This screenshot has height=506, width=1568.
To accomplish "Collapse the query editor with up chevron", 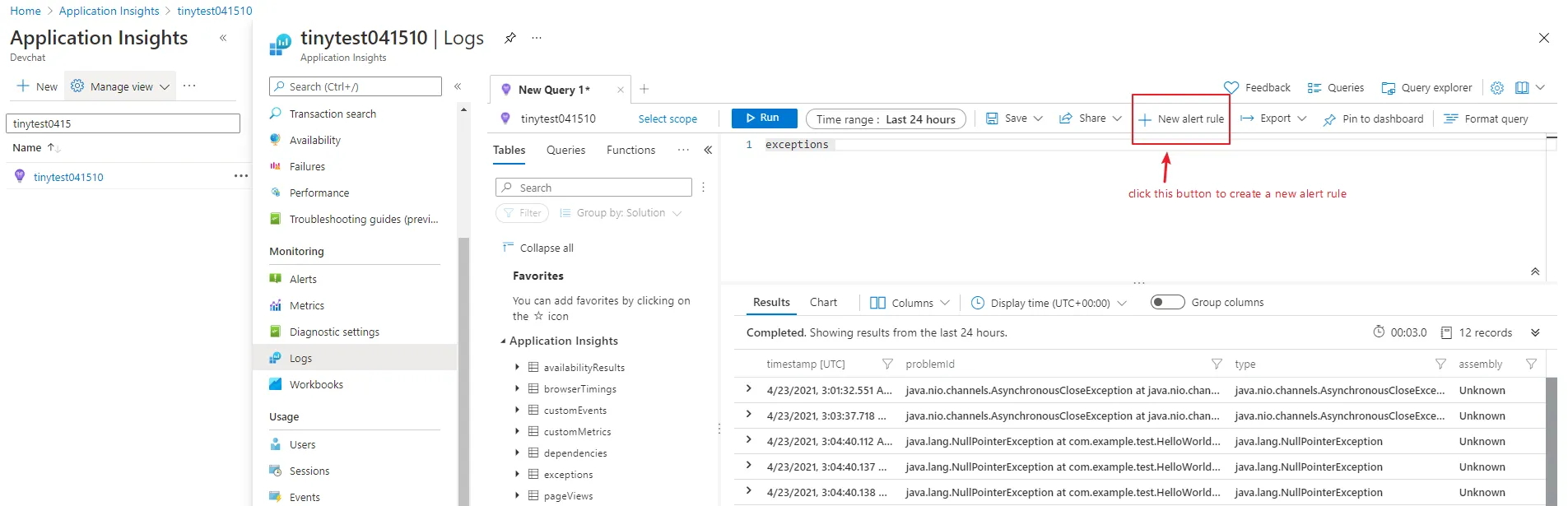I will pyautogui.click(x=1535, y=272).
